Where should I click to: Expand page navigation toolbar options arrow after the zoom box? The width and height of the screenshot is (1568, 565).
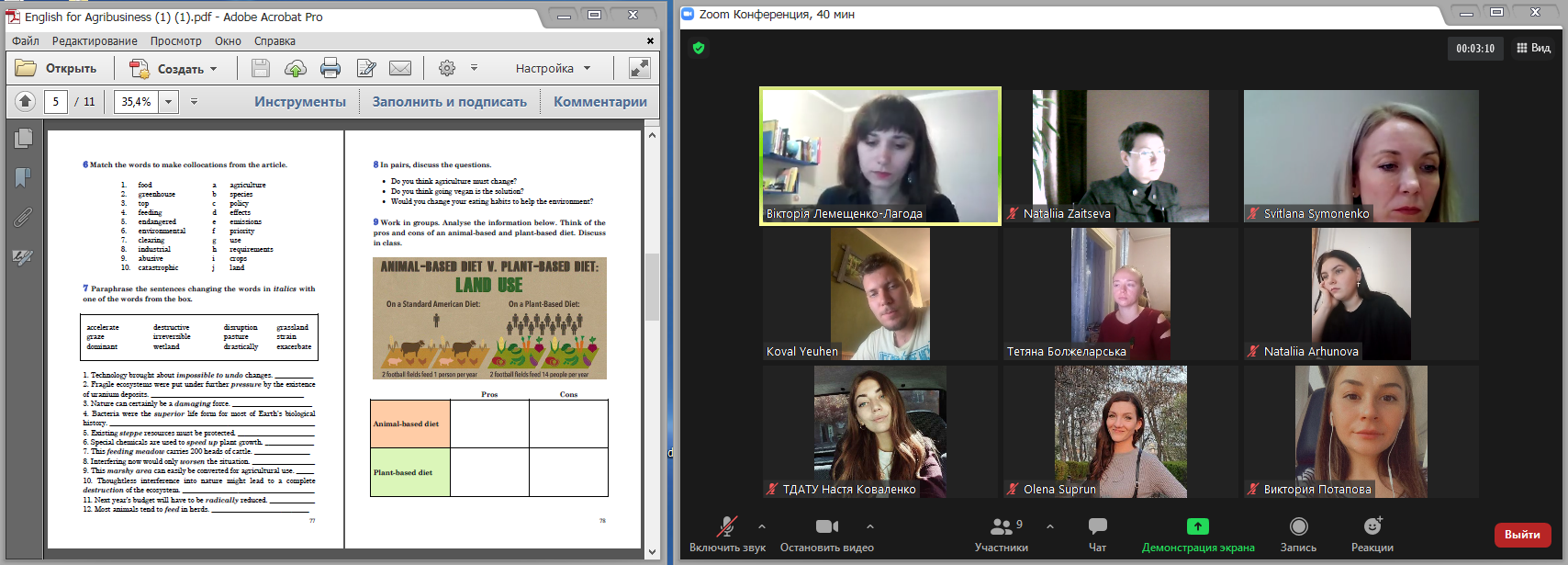194,102
